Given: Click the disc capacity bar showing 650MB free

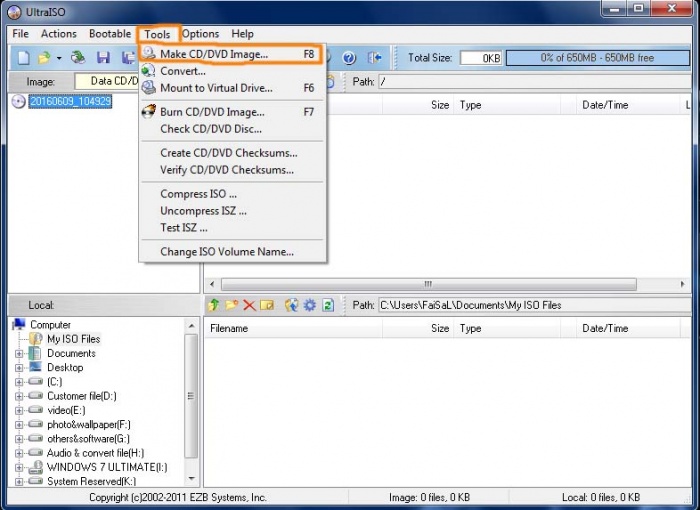Looking at the screenshot, I should tap(596, 58).
